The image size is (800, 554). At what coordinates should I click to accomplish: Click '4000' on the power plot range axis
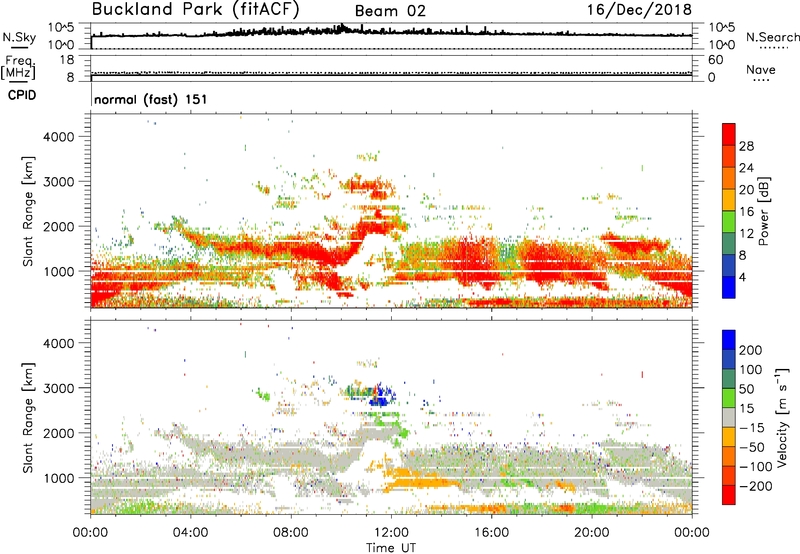(x=58, y=137)
